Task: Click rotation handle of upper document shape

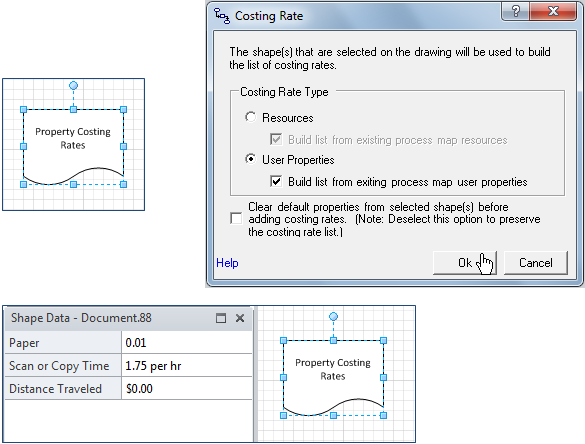Action: 73,86
